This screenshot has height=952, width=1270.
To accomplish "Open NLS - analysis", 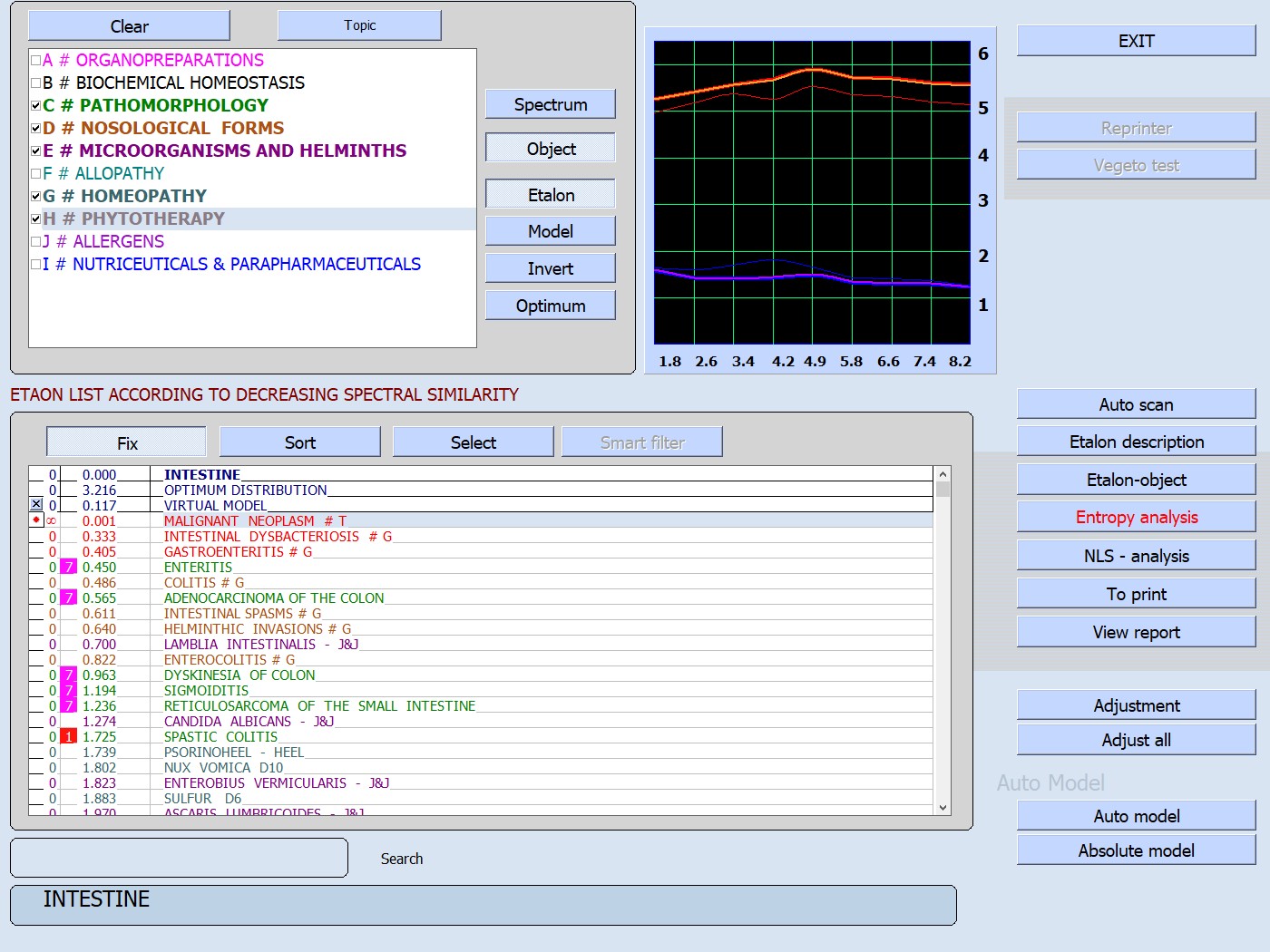I will [x=1136, y=556].
